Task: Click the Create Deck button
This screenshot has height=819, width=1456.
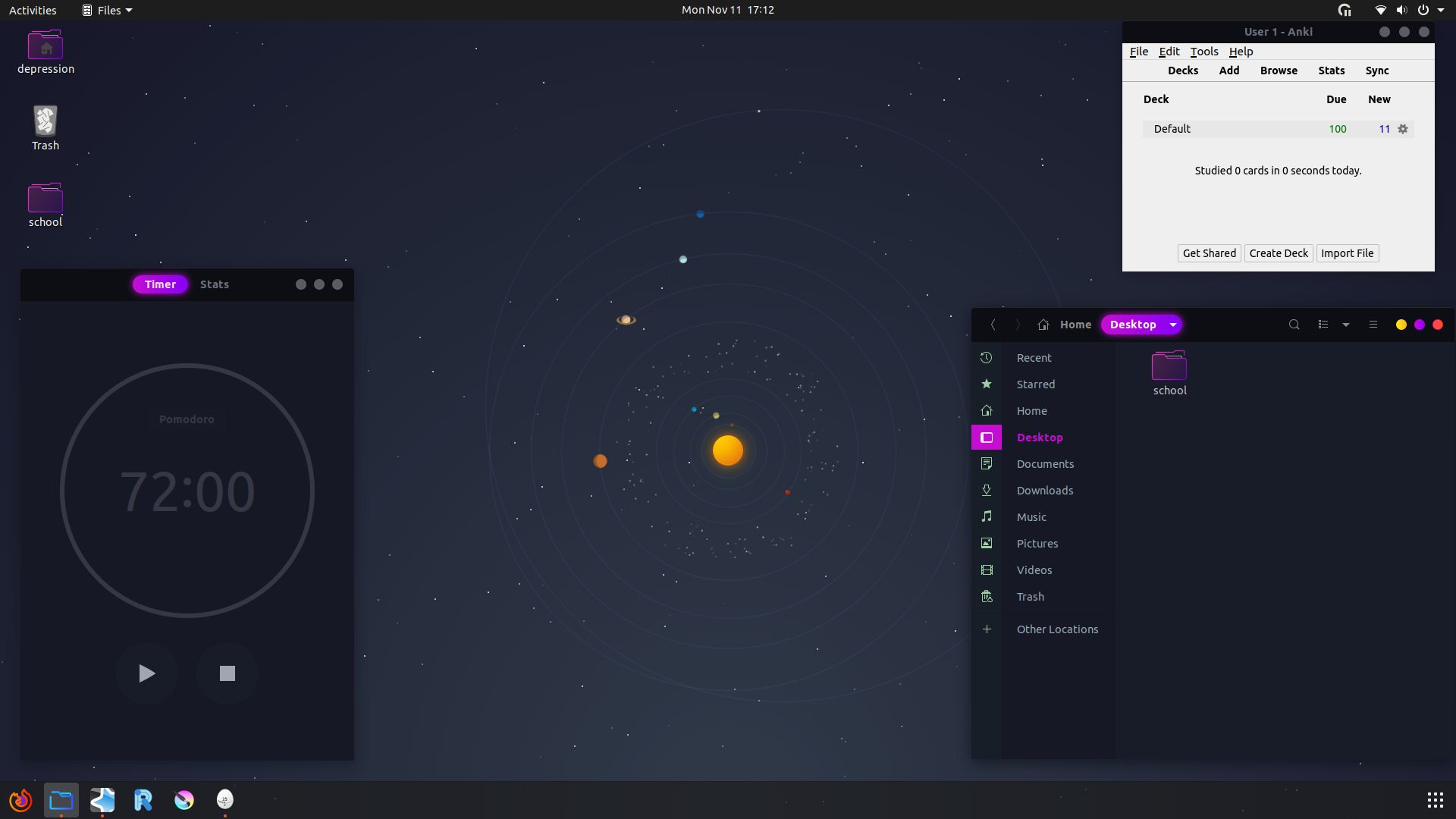Action: (1278, 253)
